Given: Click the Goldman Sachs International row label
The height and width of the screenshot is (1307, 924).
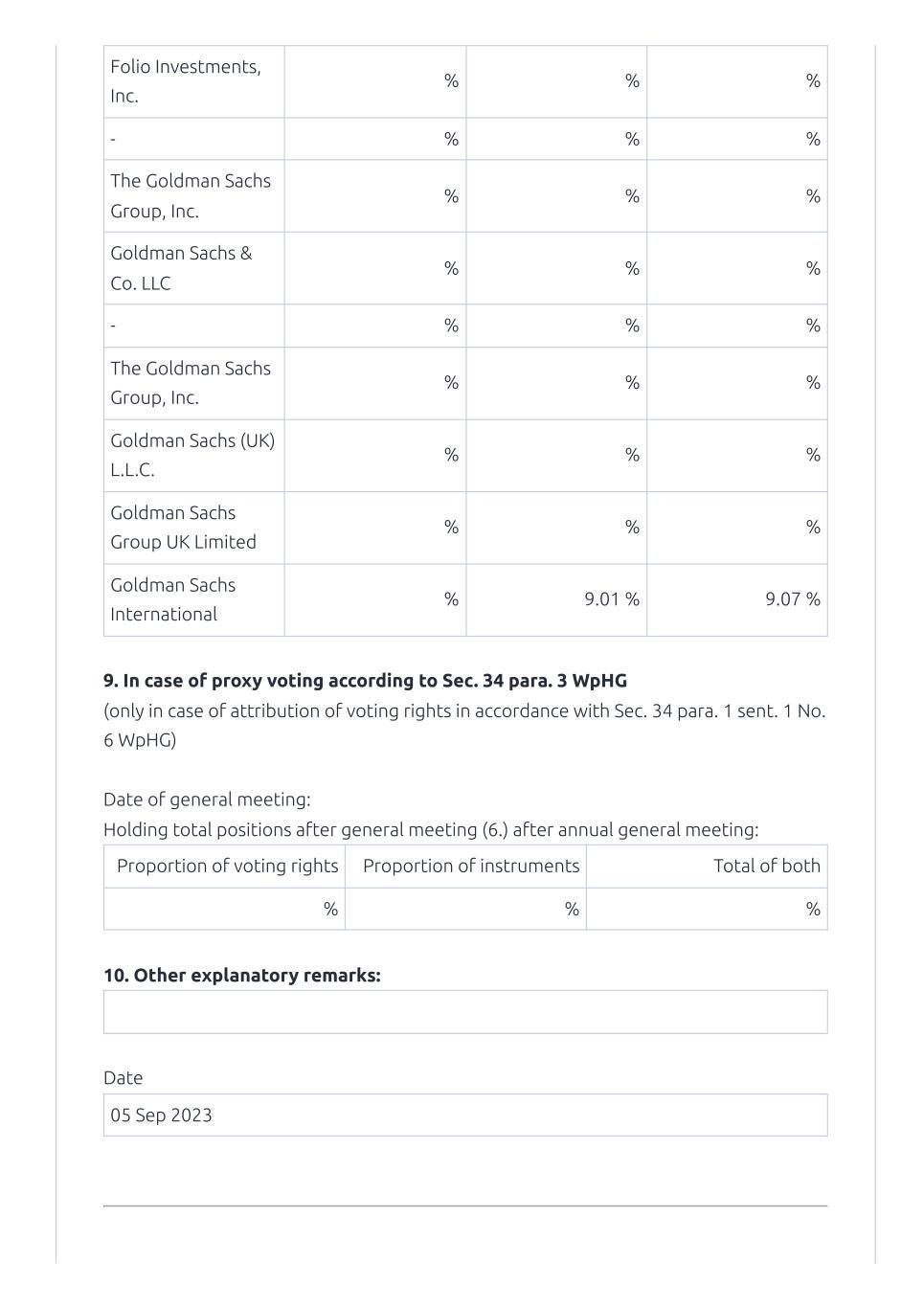Looking at the screenshot, I should pos(193,599).
